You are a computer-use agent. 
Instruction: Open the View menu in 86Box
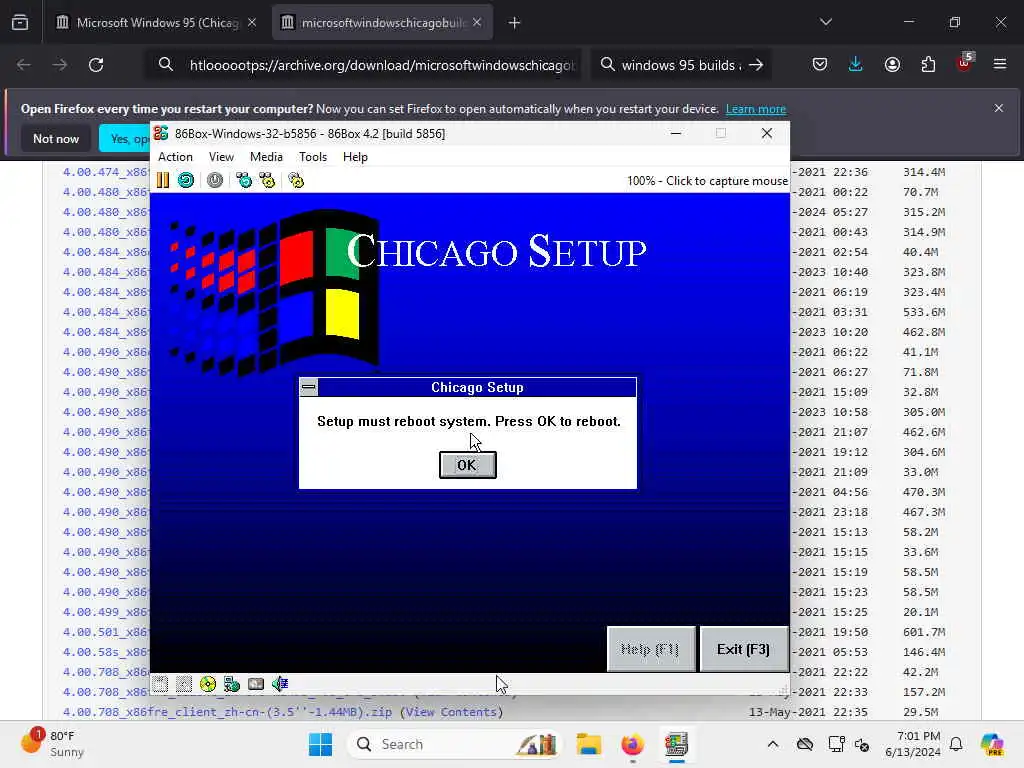221,157
